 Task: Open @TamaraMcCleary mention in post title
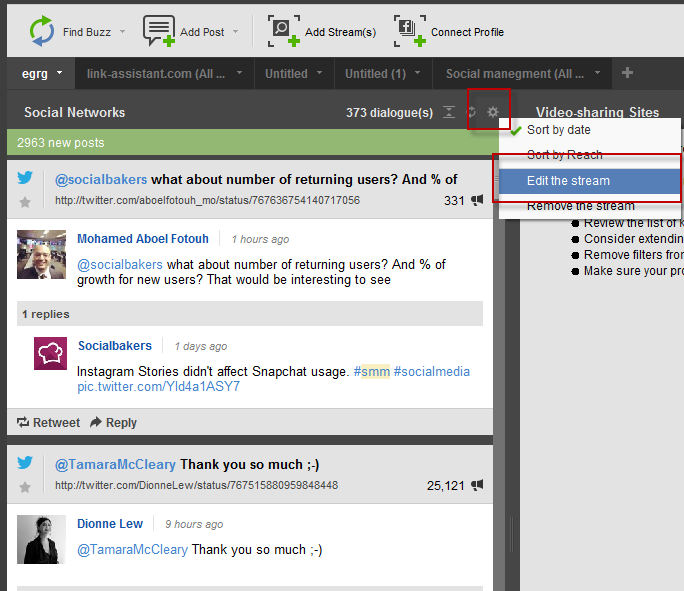click(x=115, y=464)
